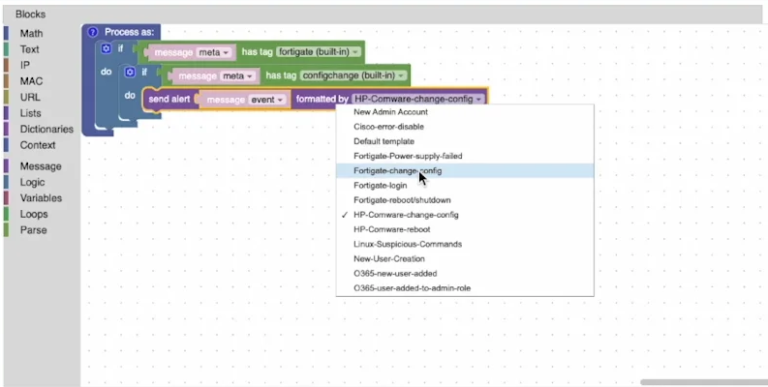Open the Loops blocks category

[x=34, y=214]
